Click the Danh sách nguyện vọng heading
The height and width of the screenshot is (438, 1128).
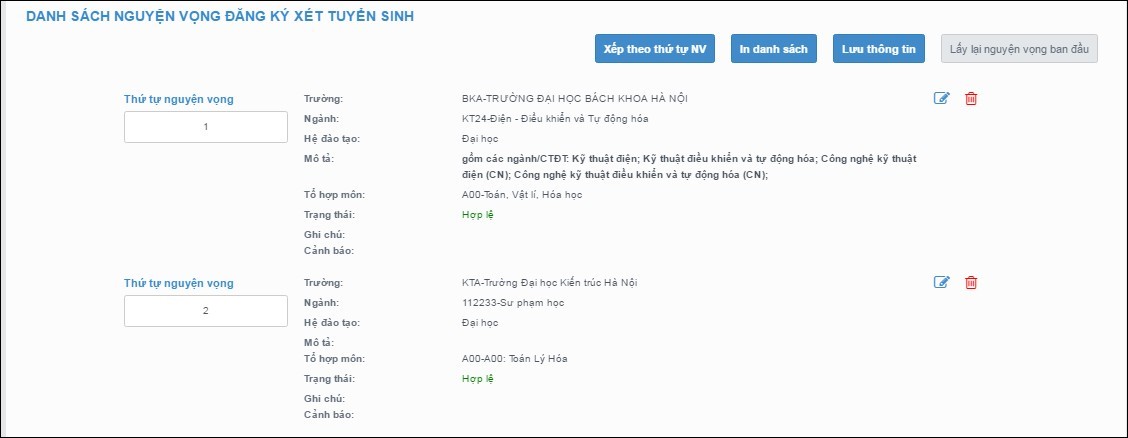coord(220,17)
